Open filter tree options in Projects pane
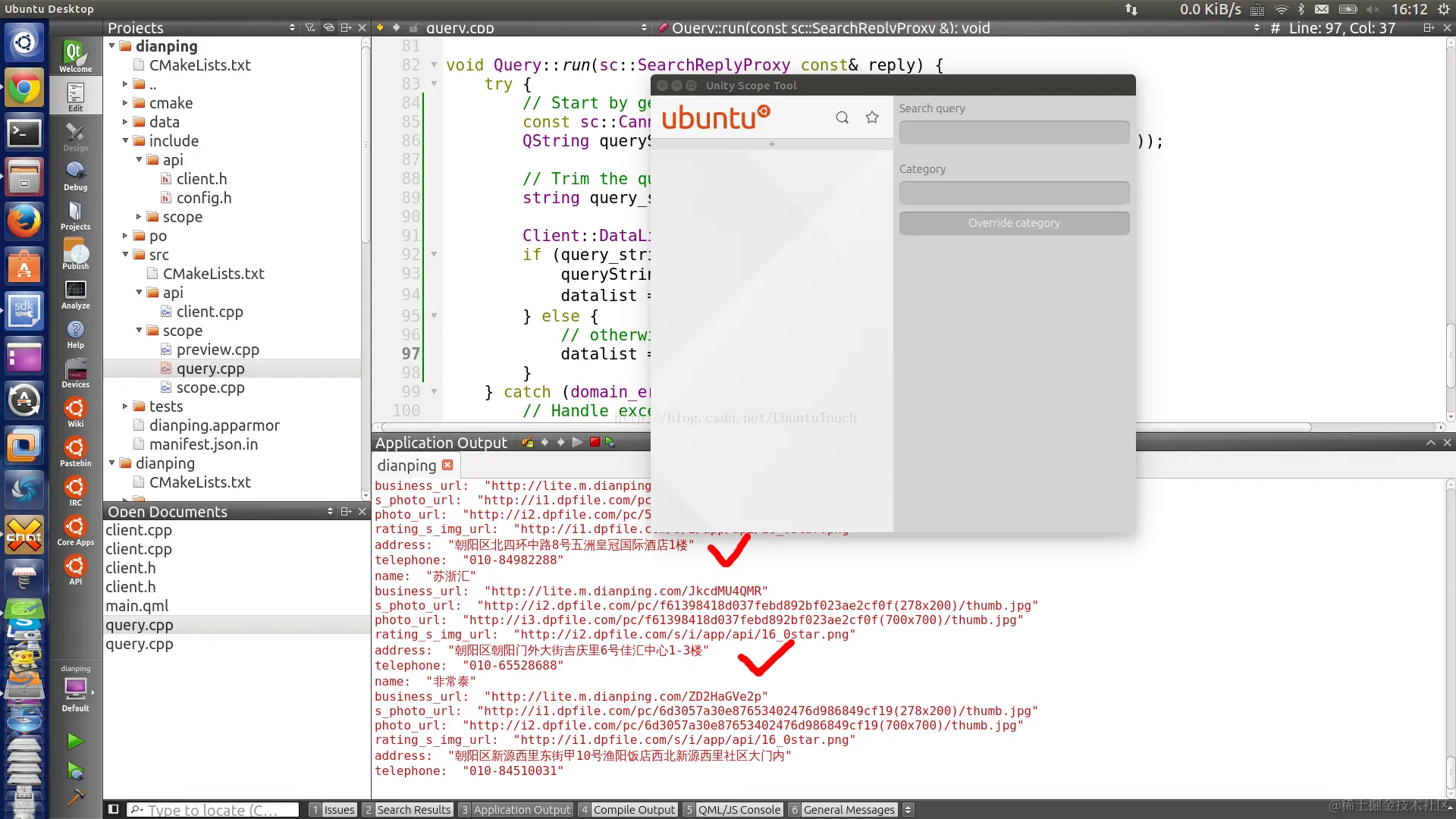The image size is (1456, 819). (310, 27)
